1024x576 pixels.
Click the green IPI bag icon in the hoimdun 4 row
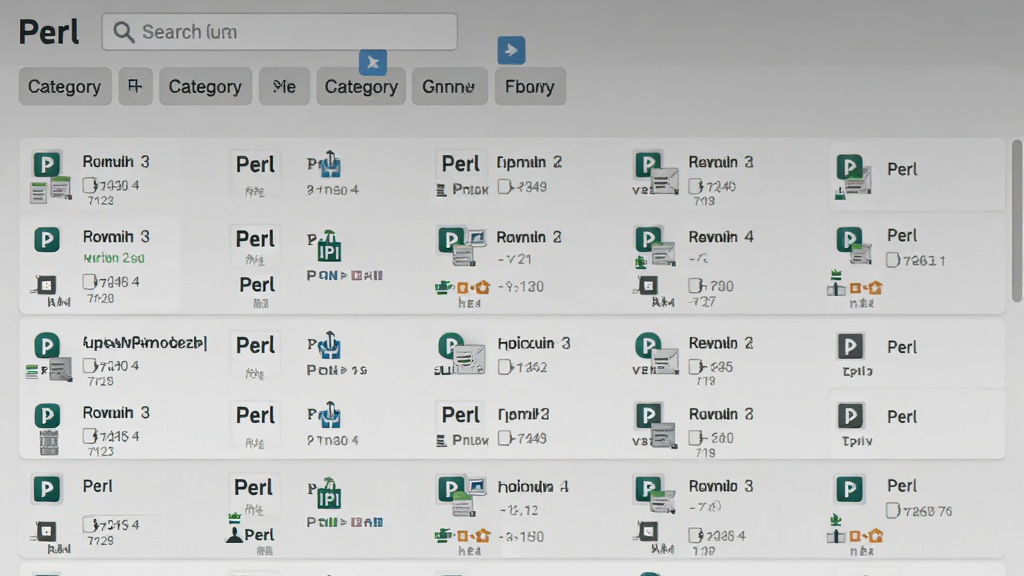coord(328,493)
